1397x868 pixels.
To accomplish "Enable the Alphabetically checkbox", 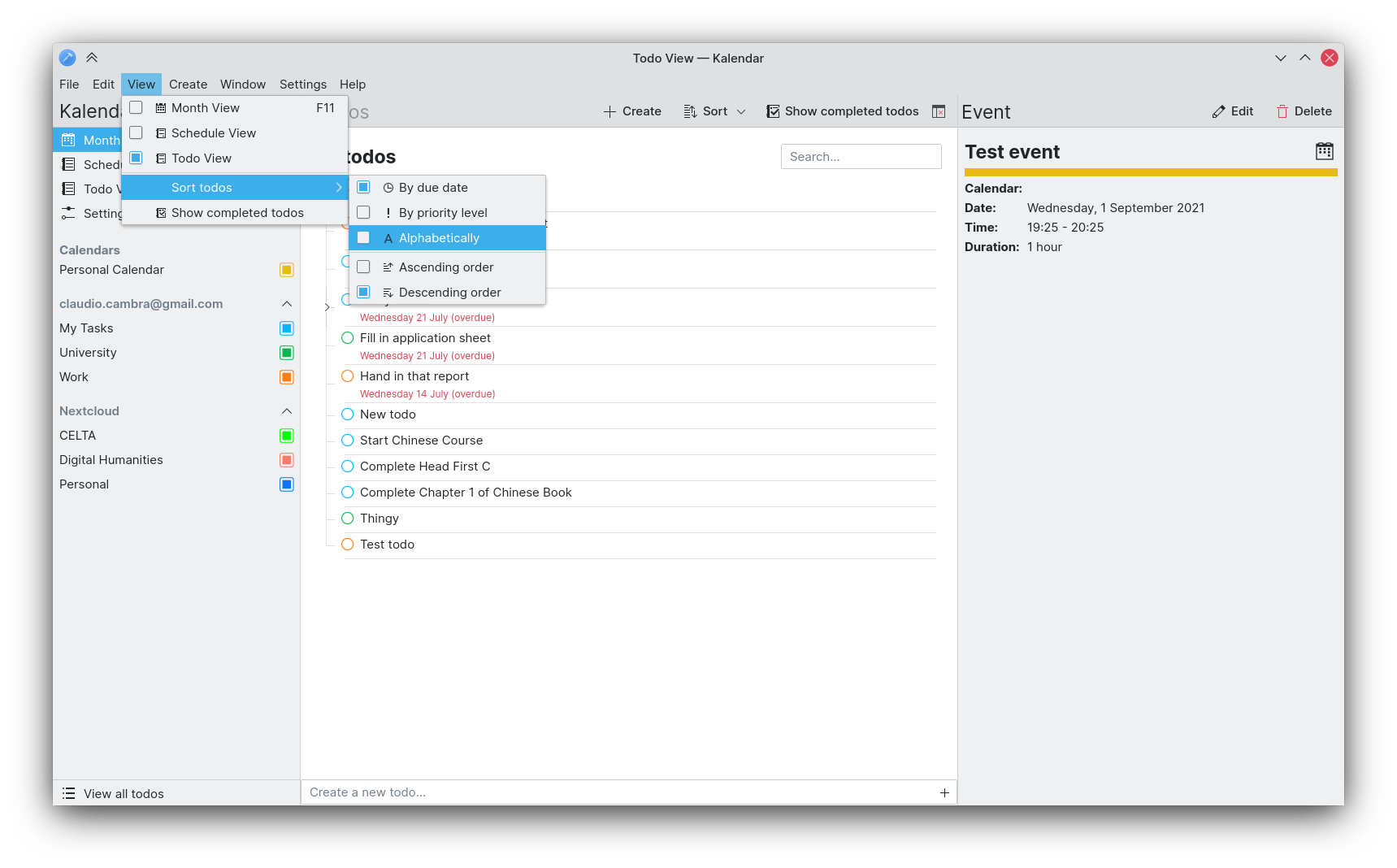I will [x=363, y=237].
